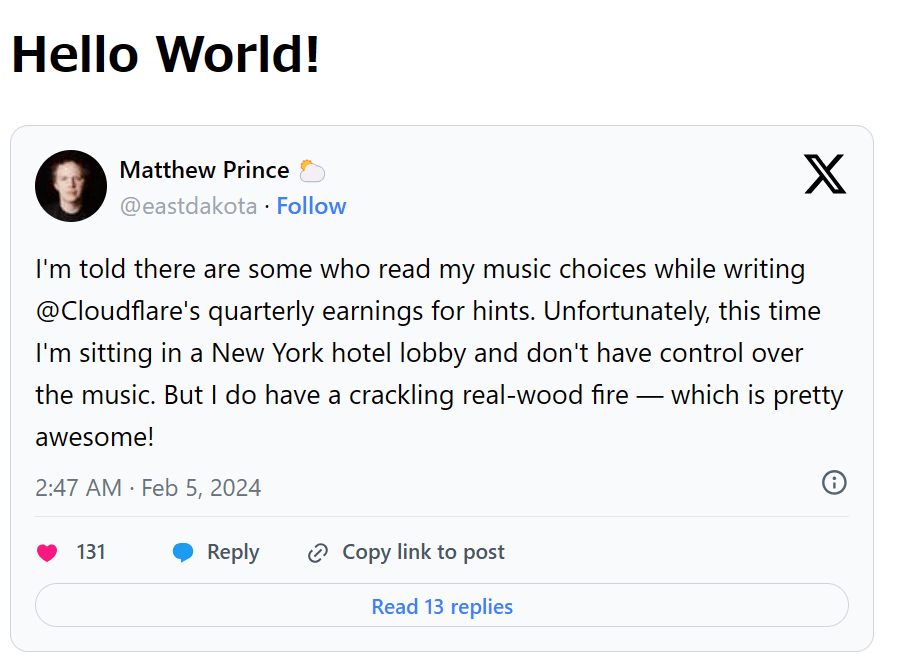Click the Hello World! heading
The width and height of the screenshot is (924, 669).
click(166, 54)
